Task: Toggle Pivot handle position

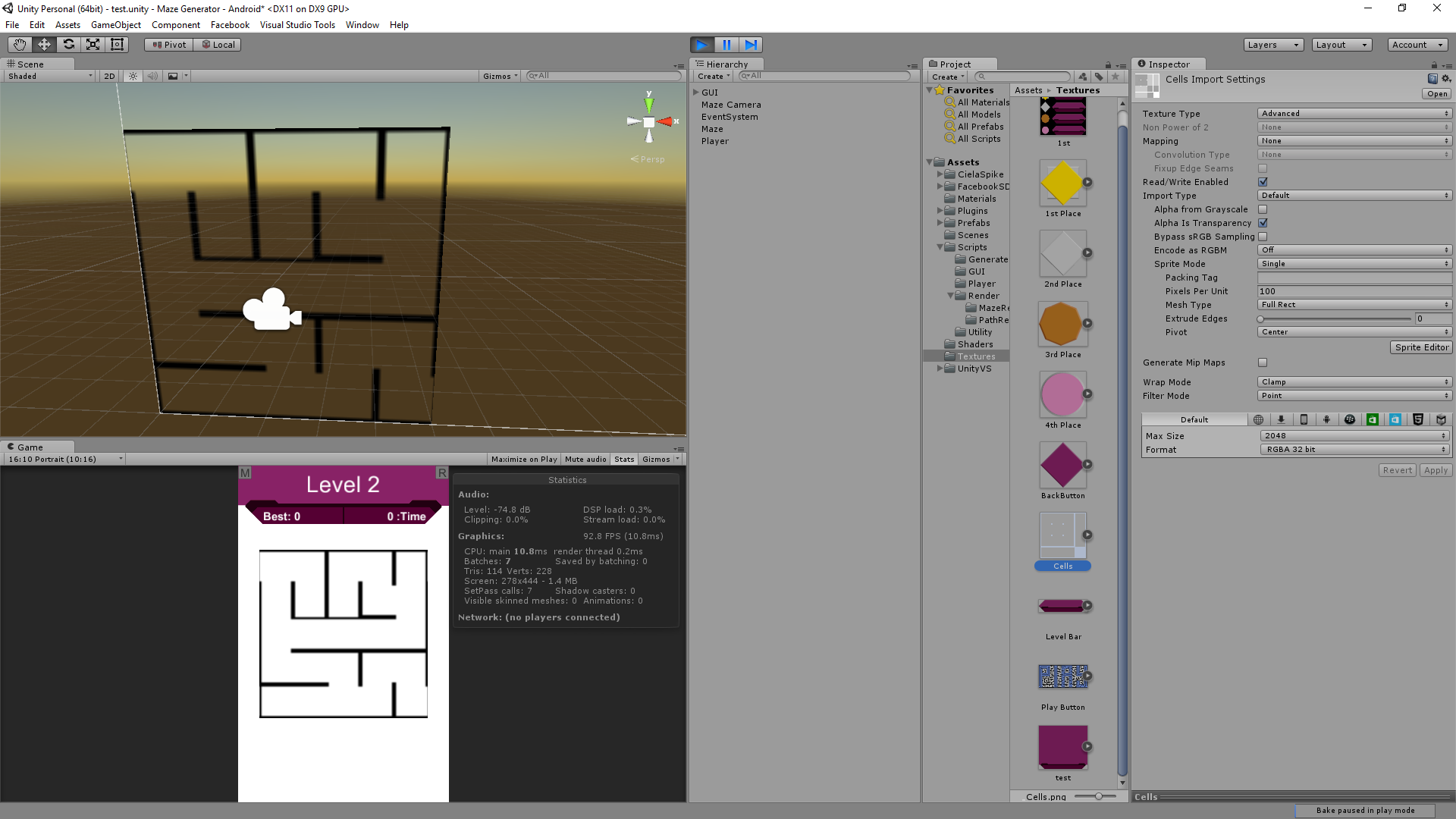Action: point(169,45)
